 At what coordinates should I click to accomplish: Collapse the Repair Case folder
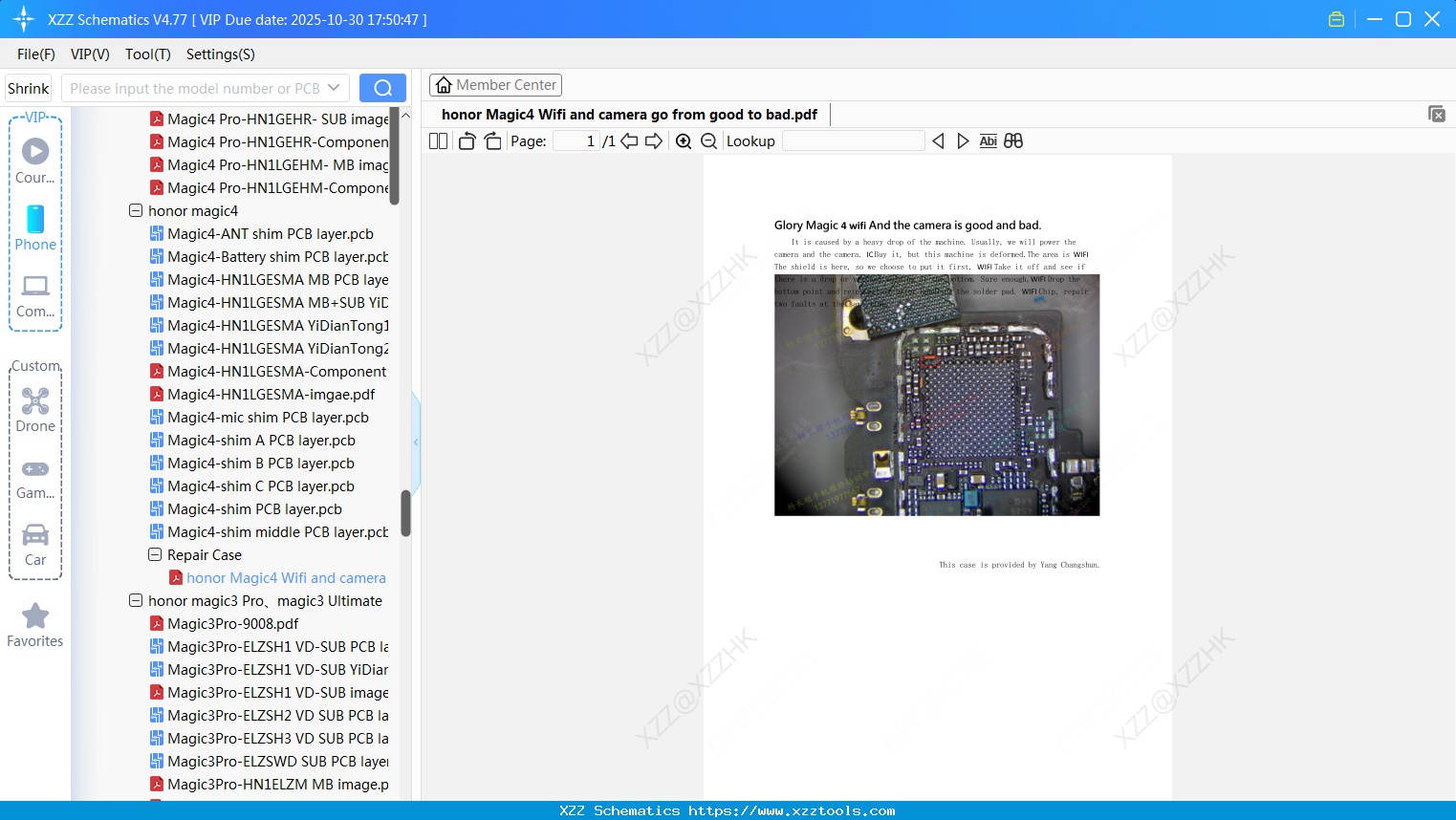point(155,555)
